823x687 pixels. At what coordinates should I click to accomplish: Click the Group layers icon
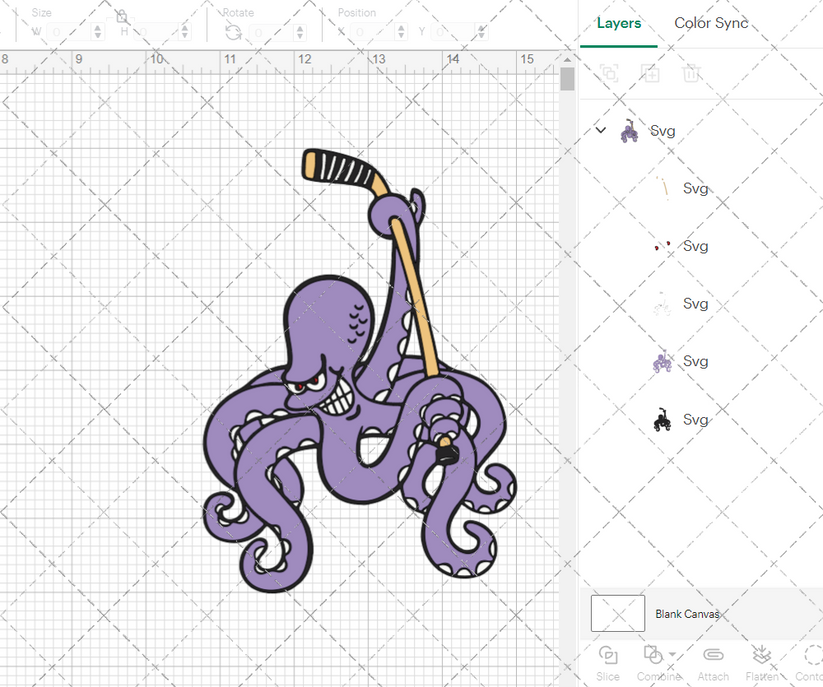[x=611, y=74]
